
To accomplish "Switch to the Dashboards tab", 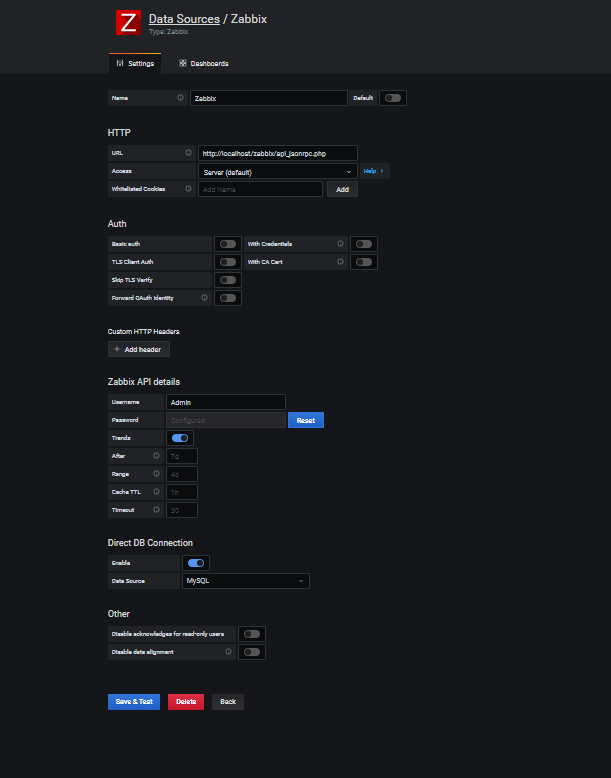I will tap(204, 64).
